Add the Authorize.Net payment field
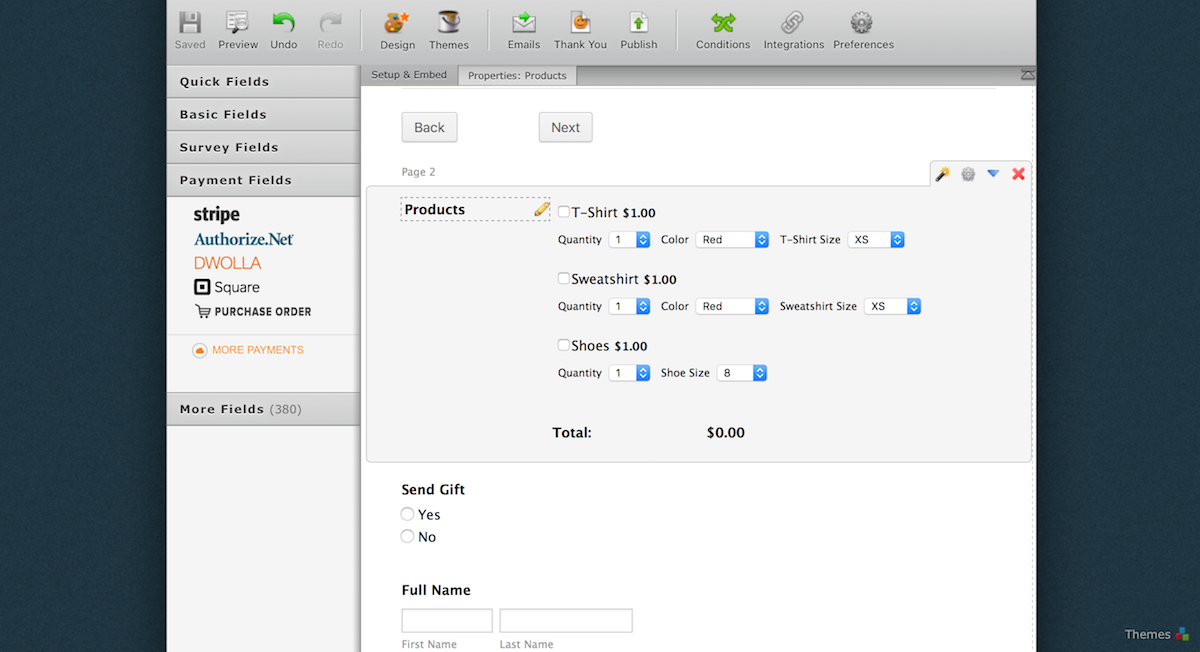This screenshot has width=1200, height=652. point(244,239)
